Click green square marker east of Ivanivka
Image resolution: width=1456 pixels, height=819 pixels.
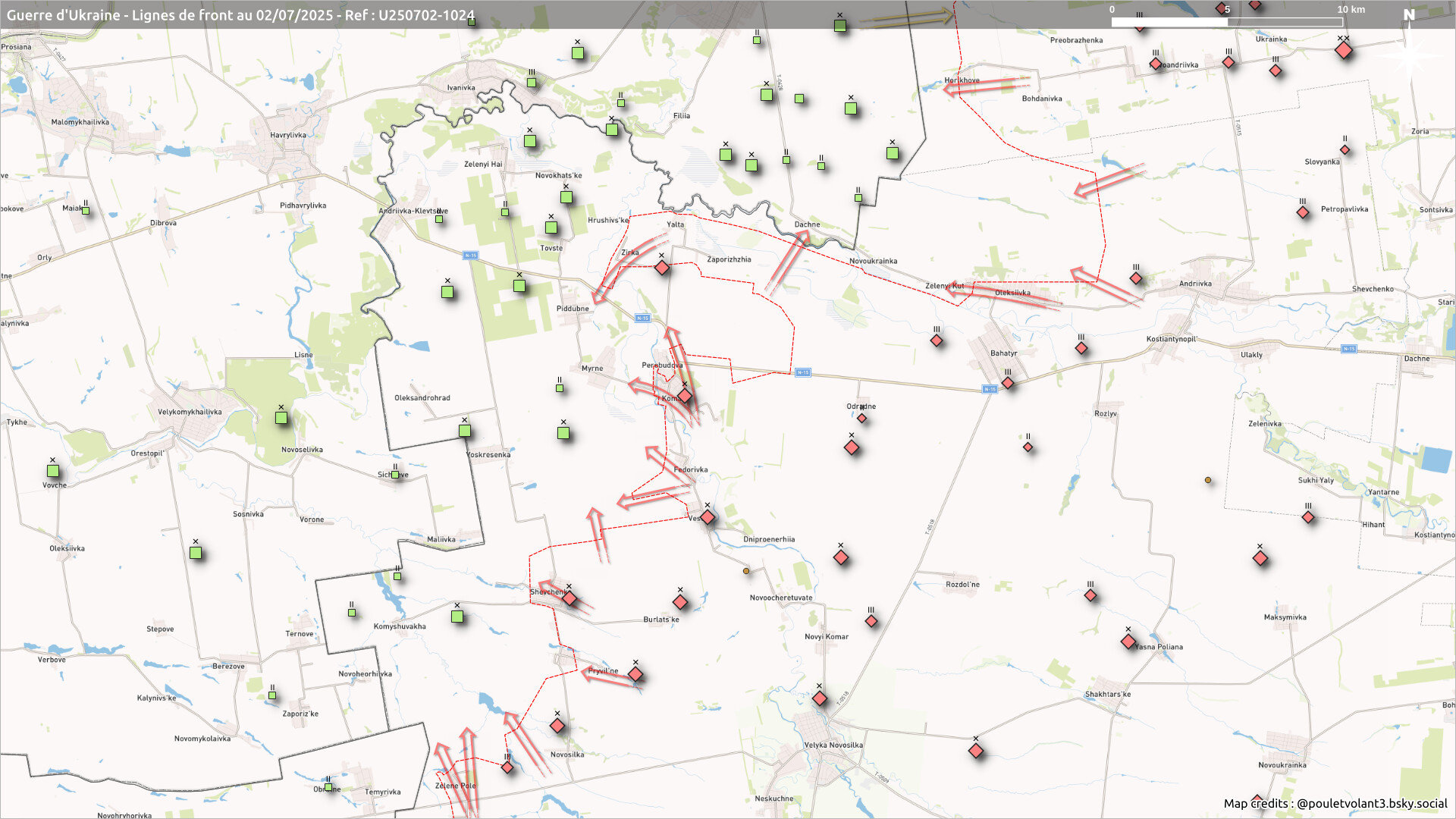tap(532, 83)
